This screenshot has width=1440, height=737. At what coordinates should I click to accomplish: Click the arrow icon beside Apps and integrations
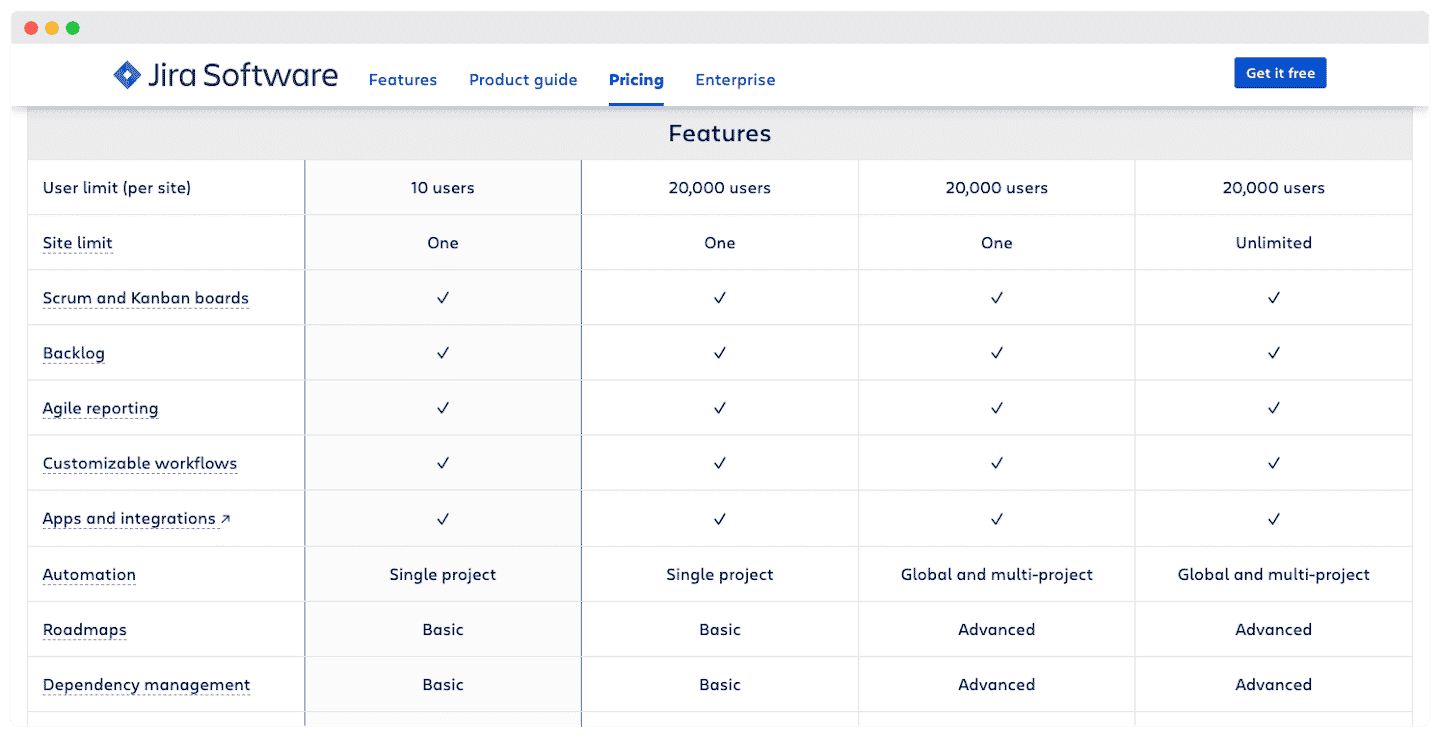225,519
